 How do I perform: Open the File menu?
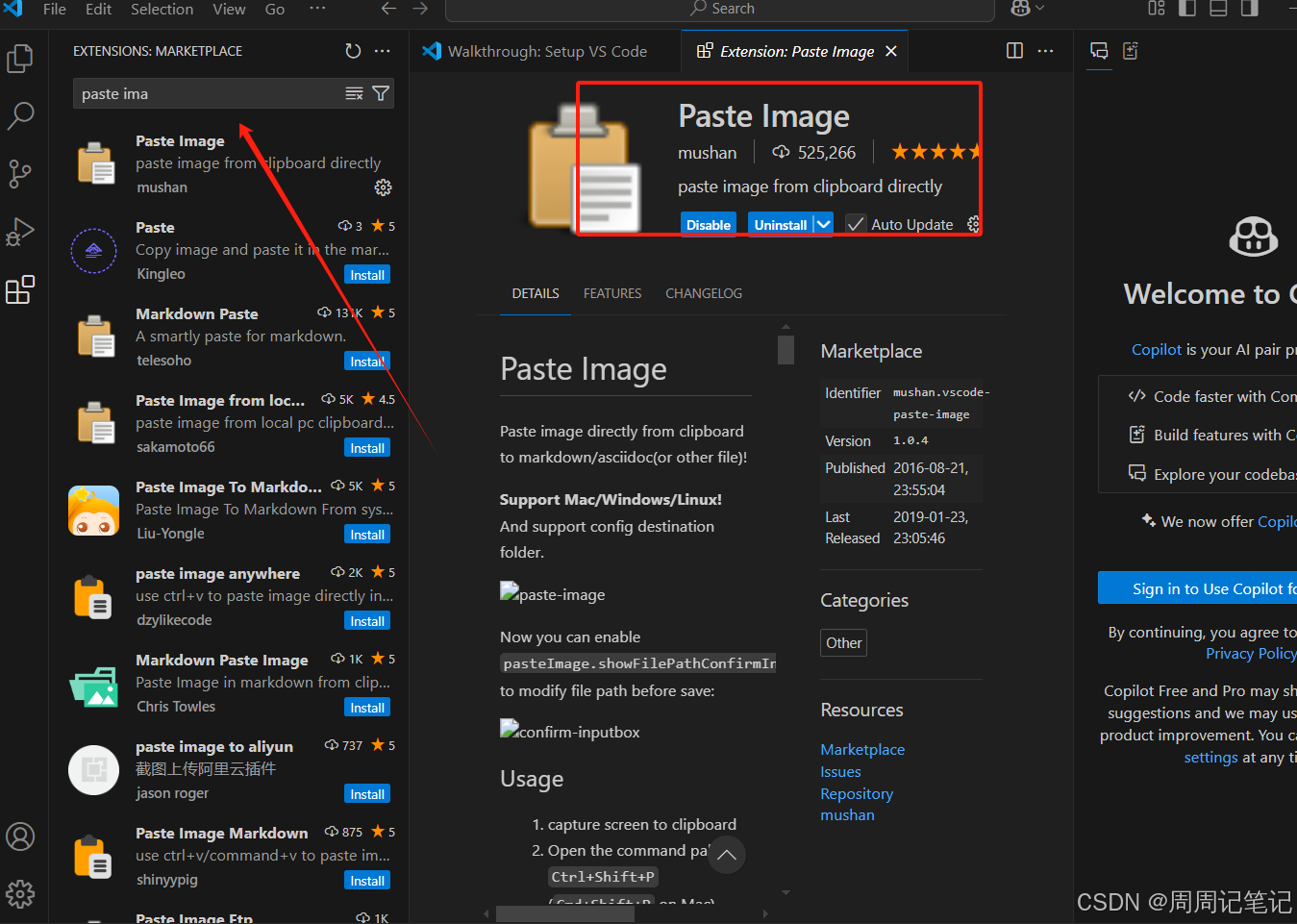pyautogui.click(x=55, y=9)
